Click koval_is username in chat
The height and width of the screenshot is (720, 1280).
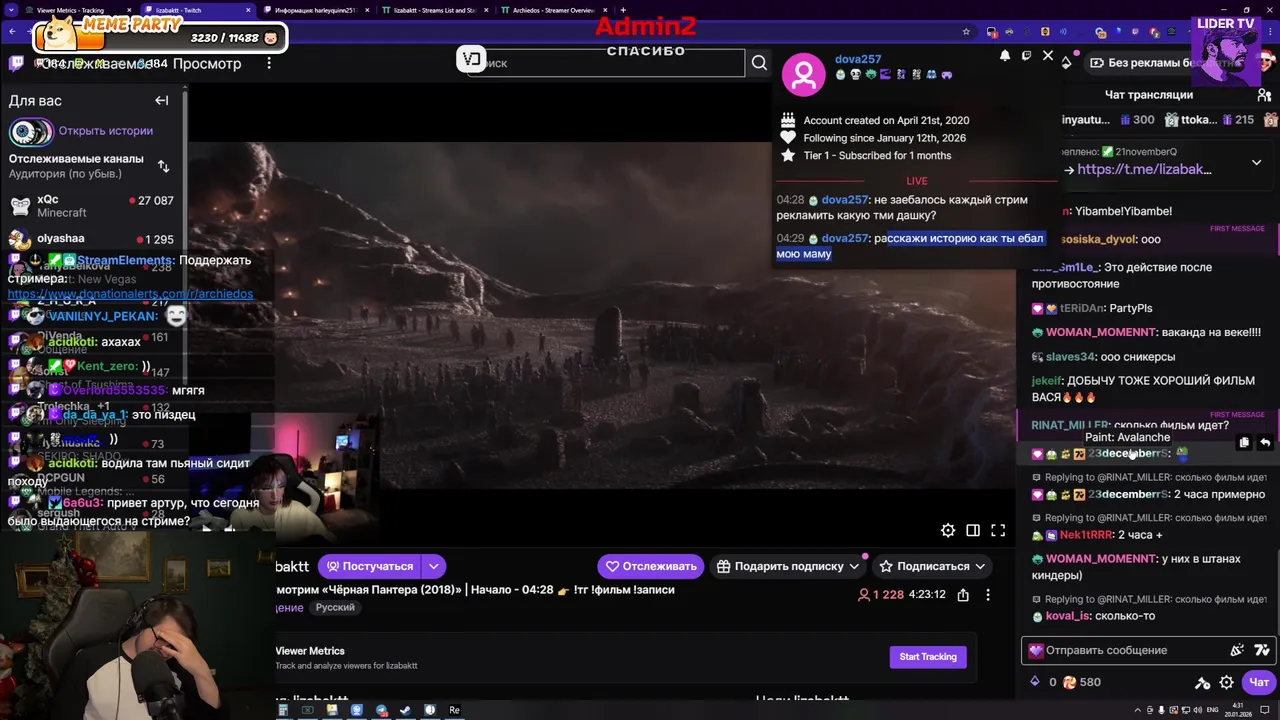click(x=1067, y=616)
